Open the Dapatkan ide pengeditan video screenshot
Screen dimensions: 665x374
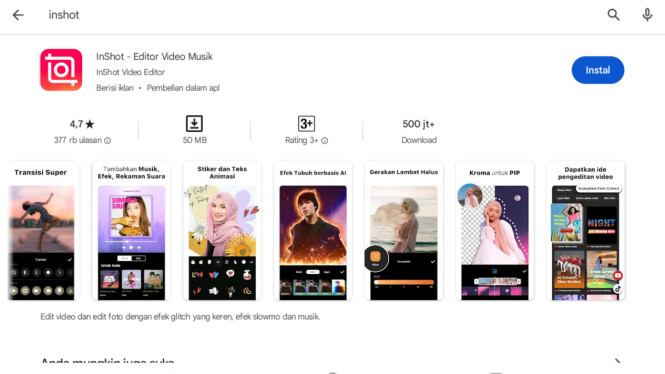[x=585, y=230]
